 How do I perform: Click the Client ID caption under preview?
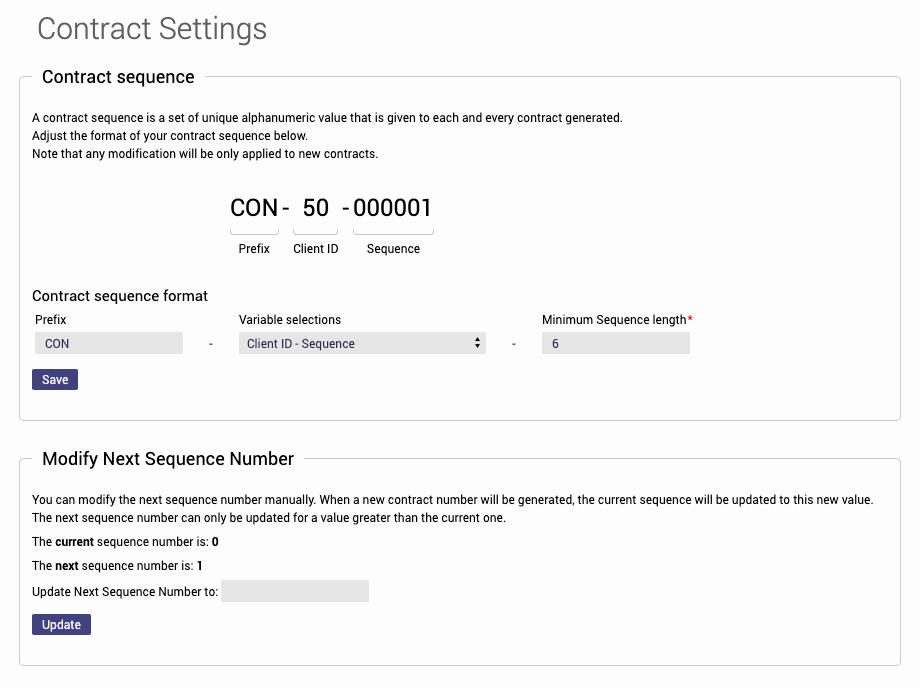click(x=315, y=249)
